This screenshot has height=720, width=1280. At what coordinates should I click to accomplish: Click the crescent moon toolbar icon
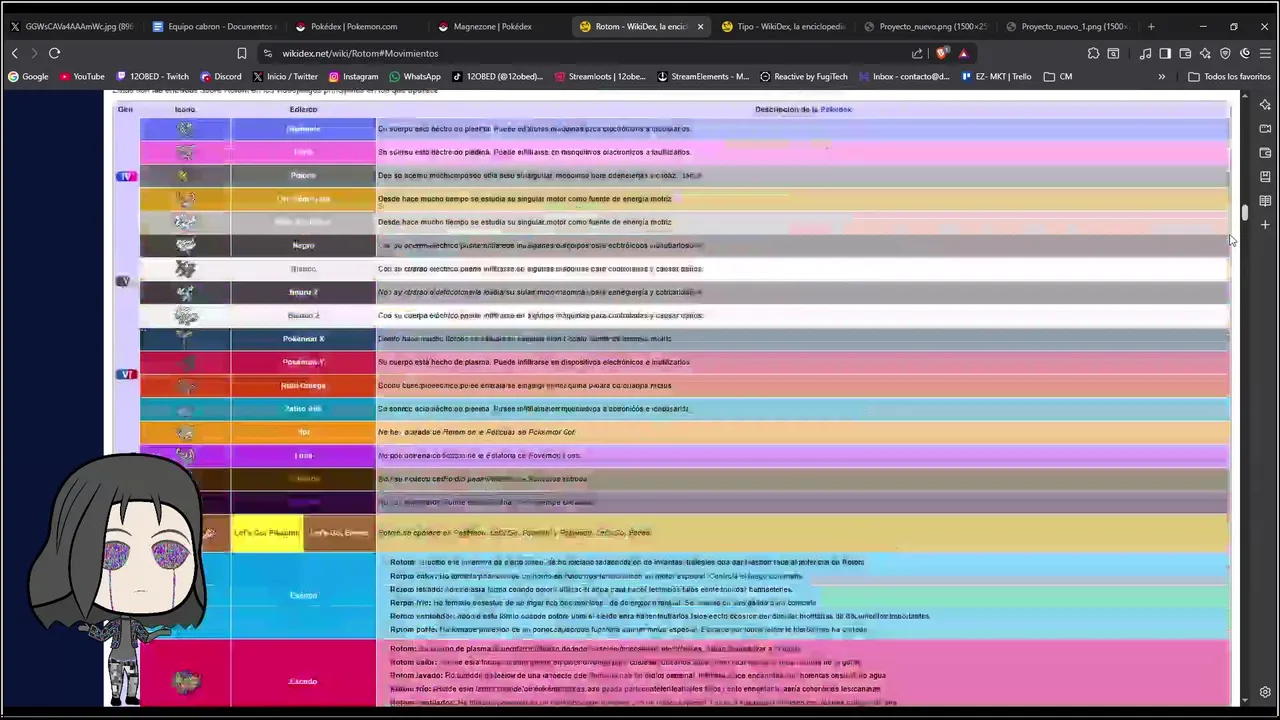[1245, 53]
